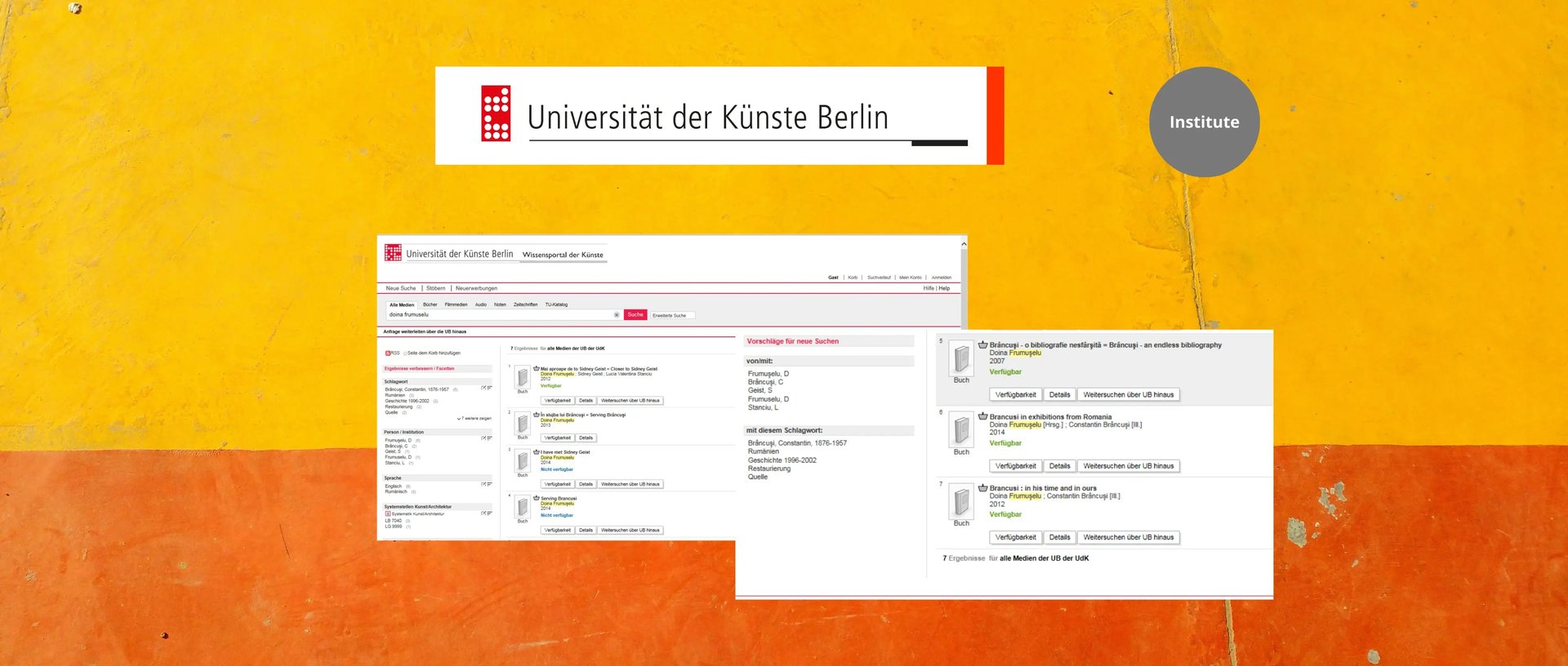The width and height of the screenshot is (1568, 666).
Task: Expand '7 weitere zeigen' under Schlagwort
Action: [474, 419]
